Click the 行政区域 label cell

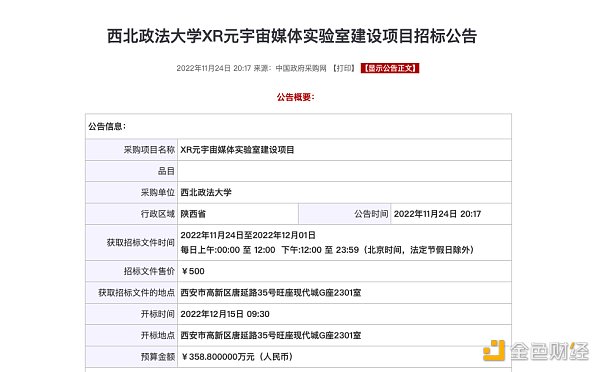(132, 214)
